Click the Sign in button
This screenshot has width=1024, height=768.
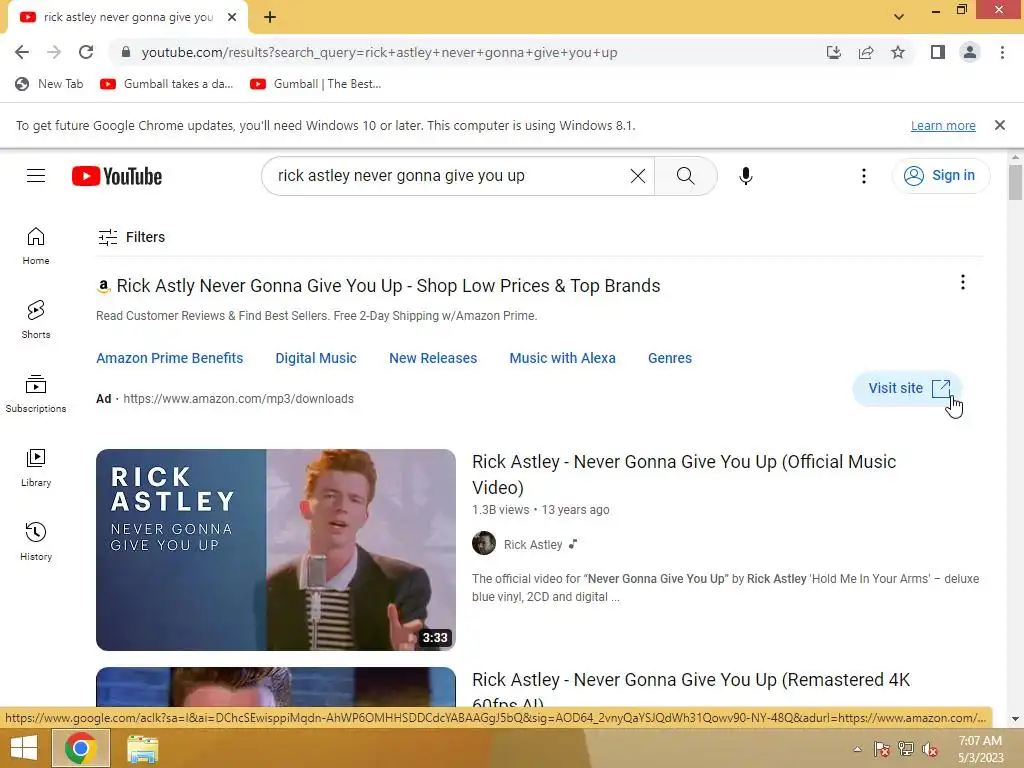940,176
